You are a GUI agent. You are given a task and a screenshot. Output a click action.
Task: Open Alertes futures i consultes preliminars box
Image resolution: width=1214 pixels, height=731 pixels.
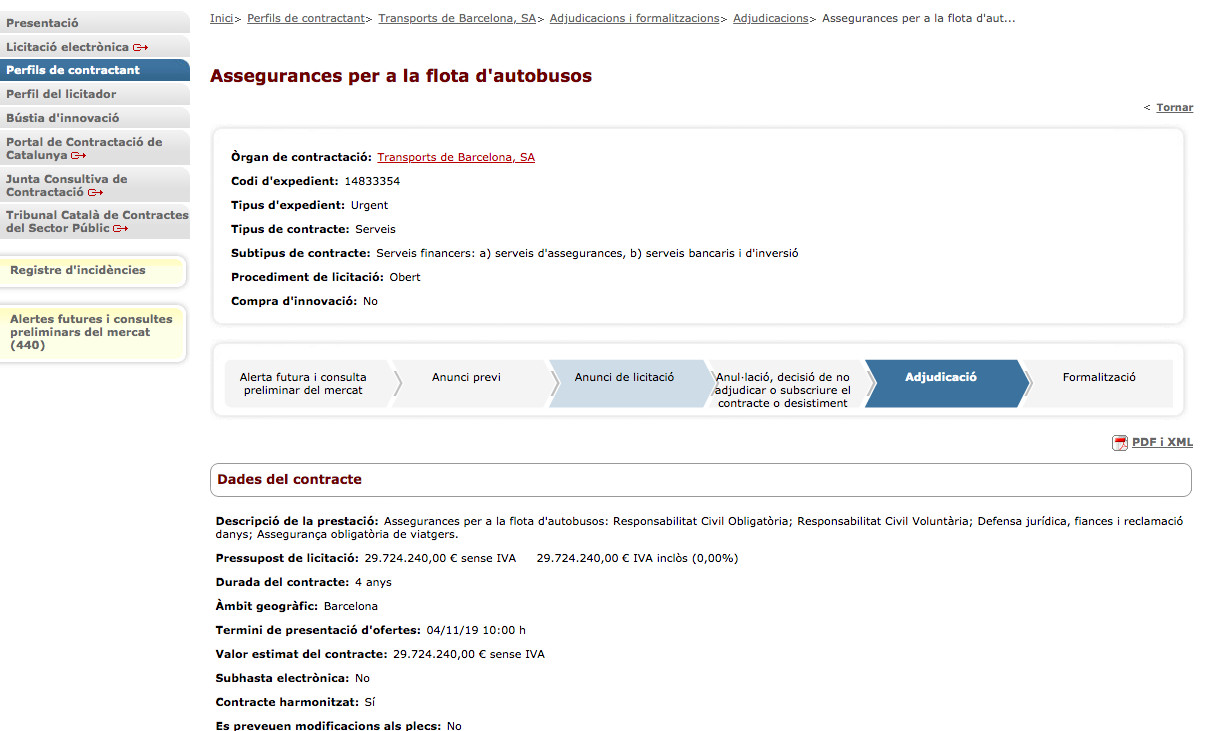[91, 332]
